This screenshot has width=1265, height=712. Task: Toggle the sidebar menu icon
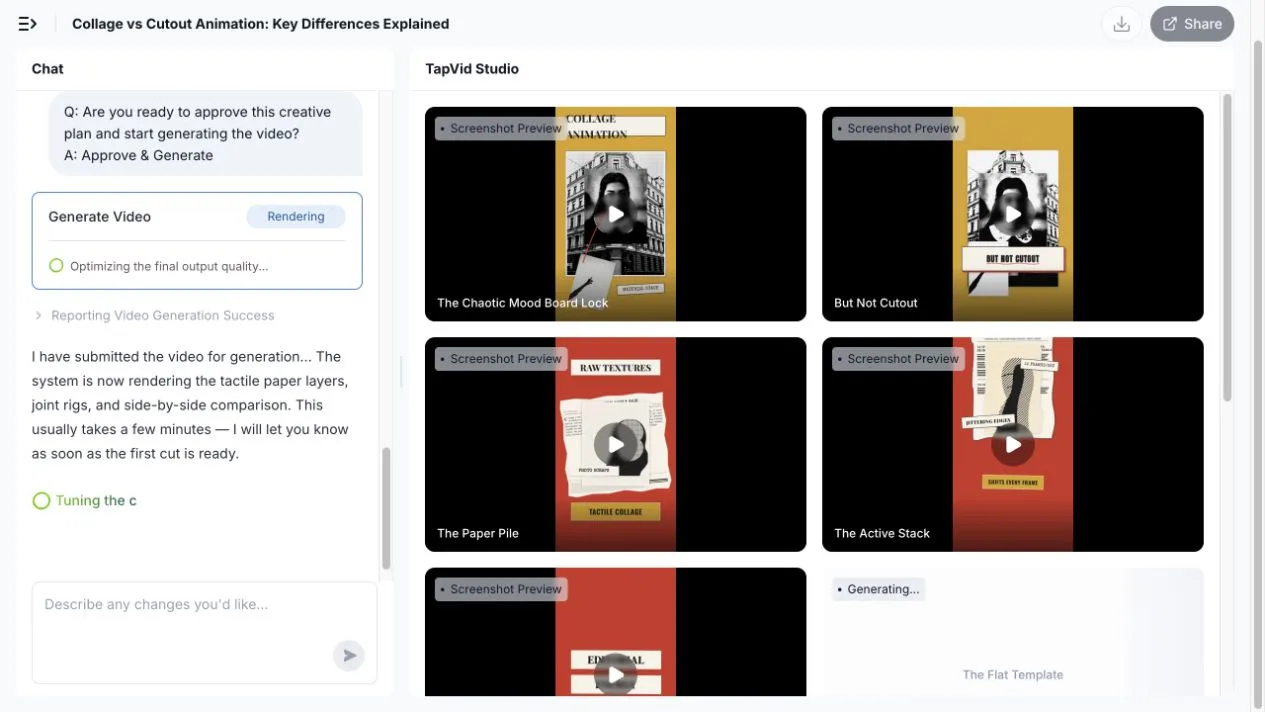27,24
